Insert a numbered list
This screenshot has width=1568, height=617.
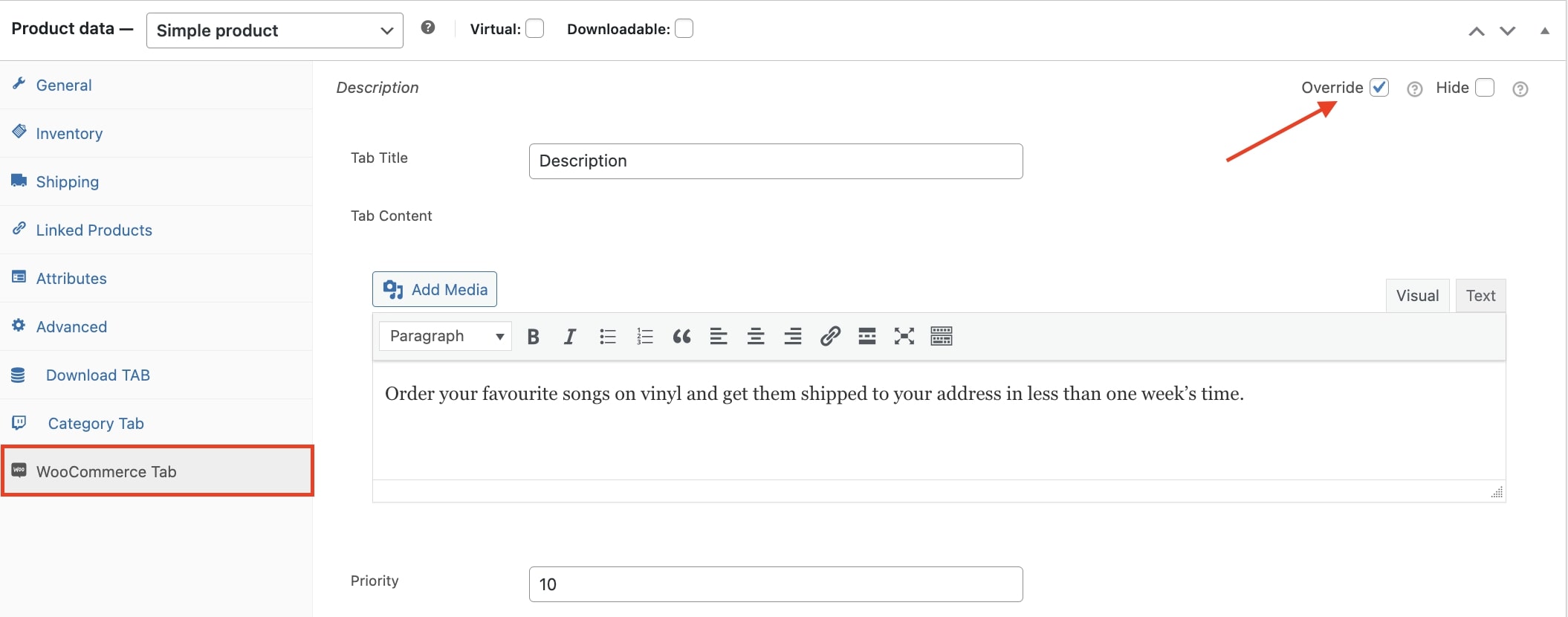click(x=644, y=337)
